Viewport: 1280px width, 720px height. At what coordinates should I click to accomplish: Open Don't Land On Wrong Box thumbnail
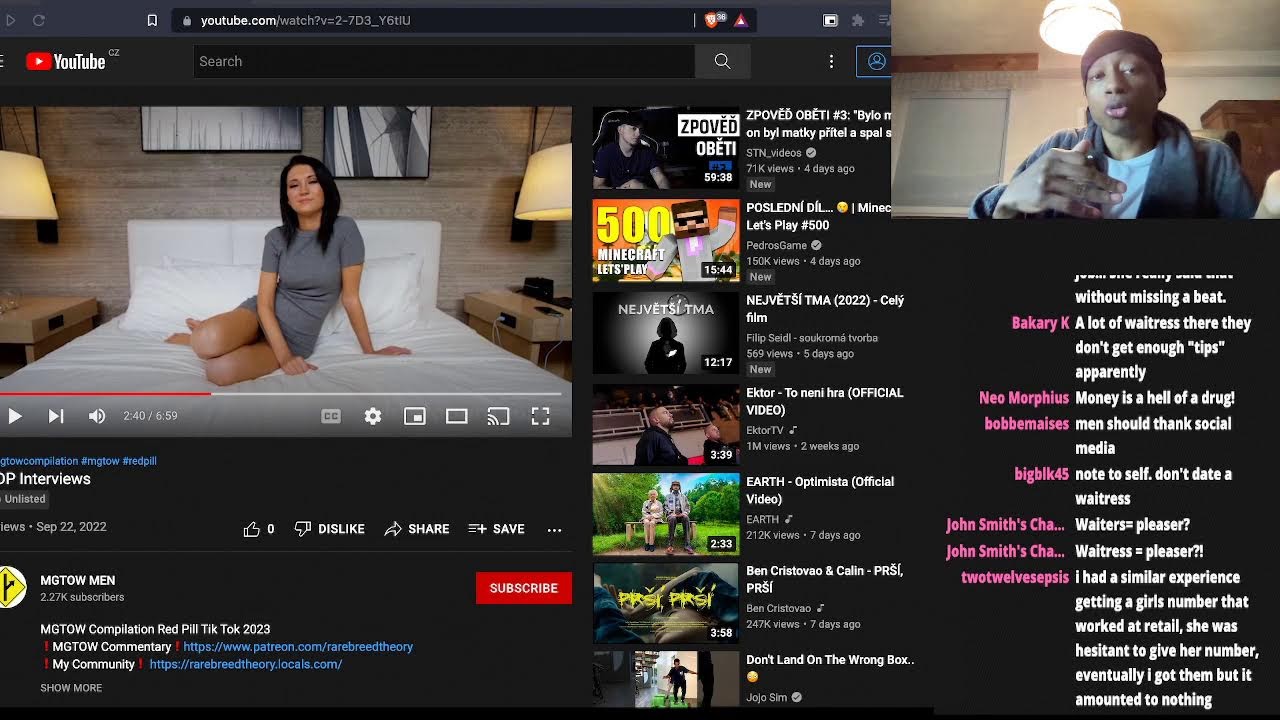(x=666, y=680)
